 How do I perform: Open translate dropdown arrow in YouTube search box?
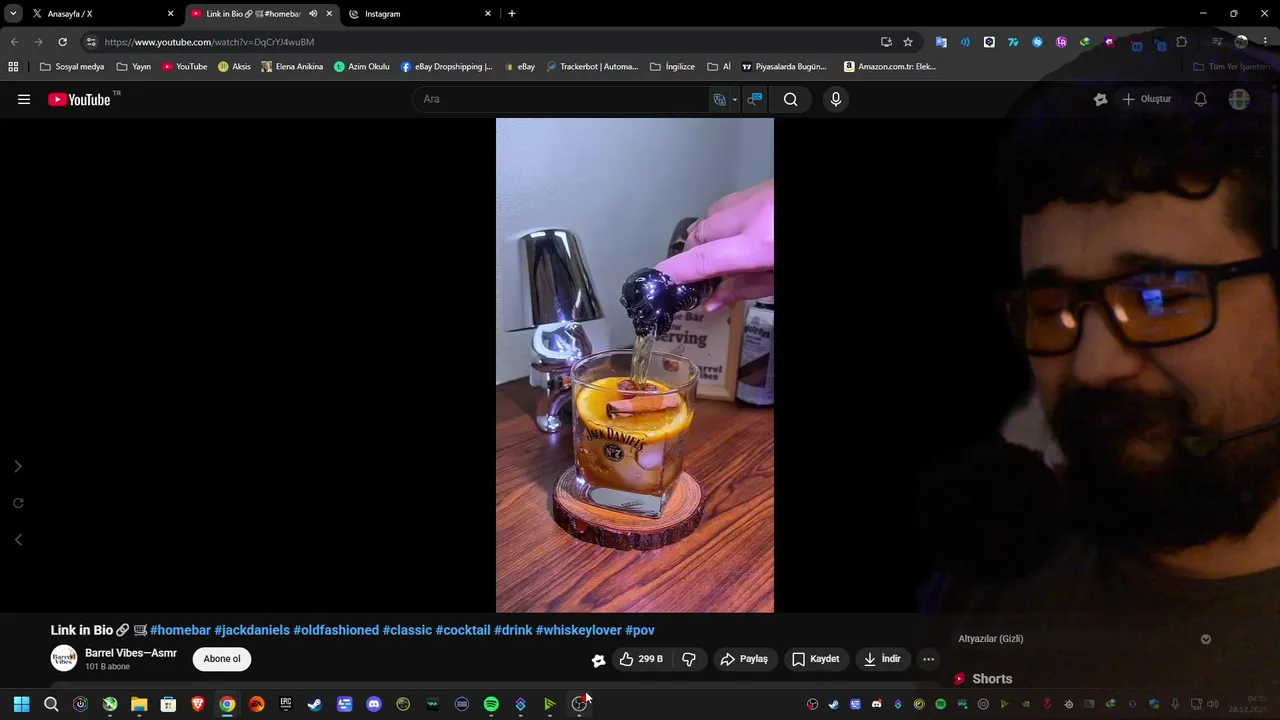734,99
